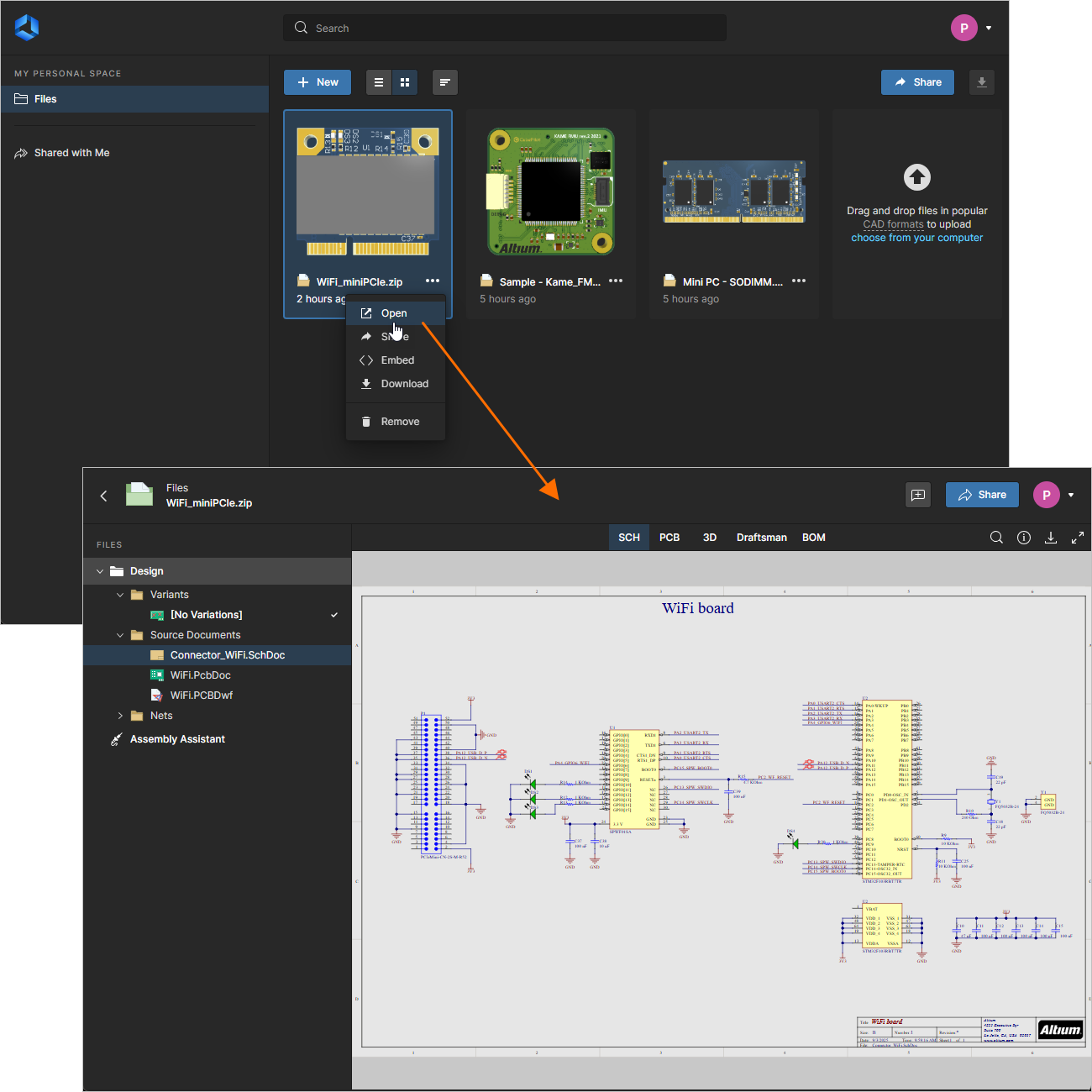Image resolution: width=1092 pixels, height=1092 pixels.
Task: Click the CAD formats link
Action: [893, 224]
